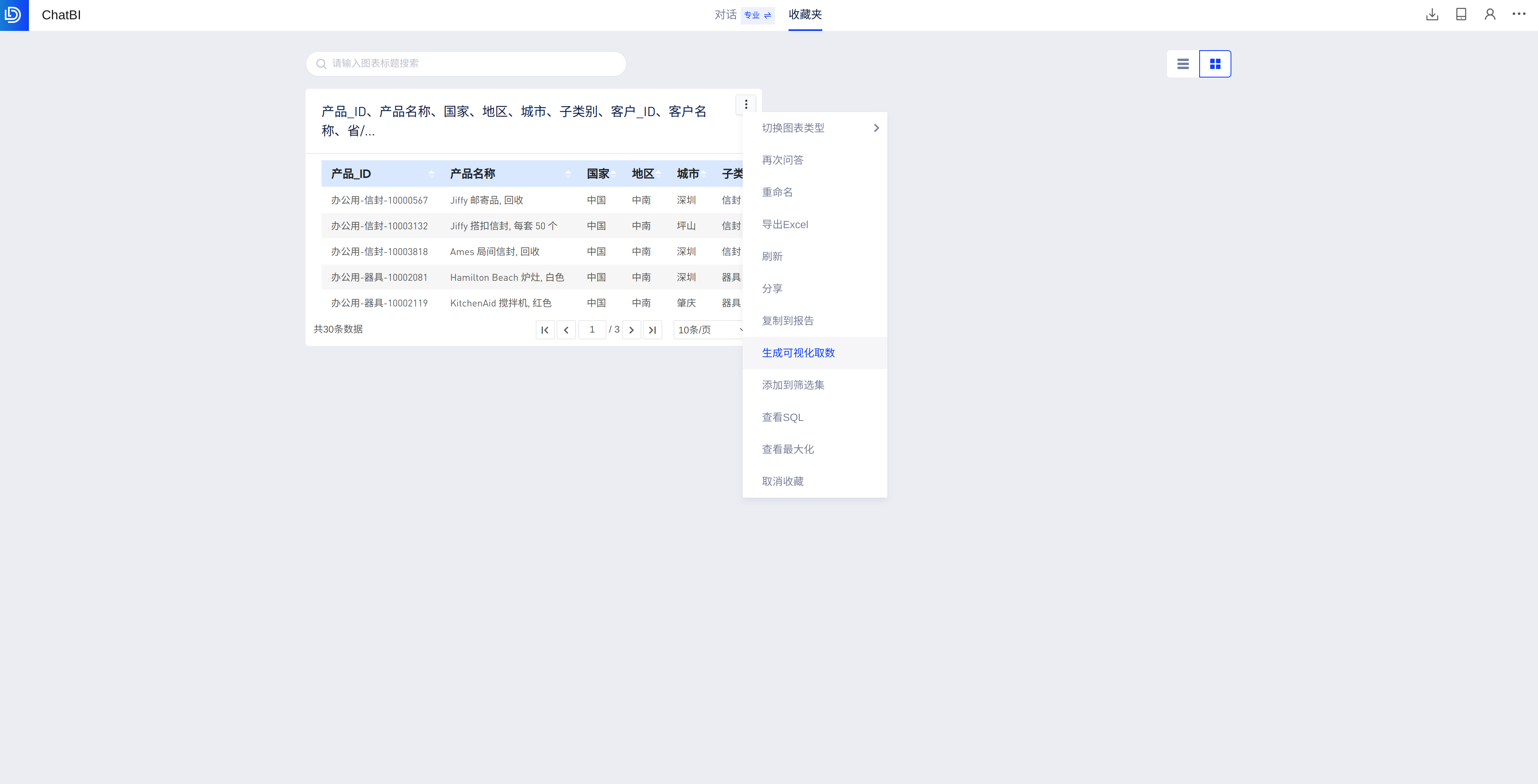This screenshot has height=784, width=1538.
Task: Open the user profile icon
Action: click(x=1490, y=15)
